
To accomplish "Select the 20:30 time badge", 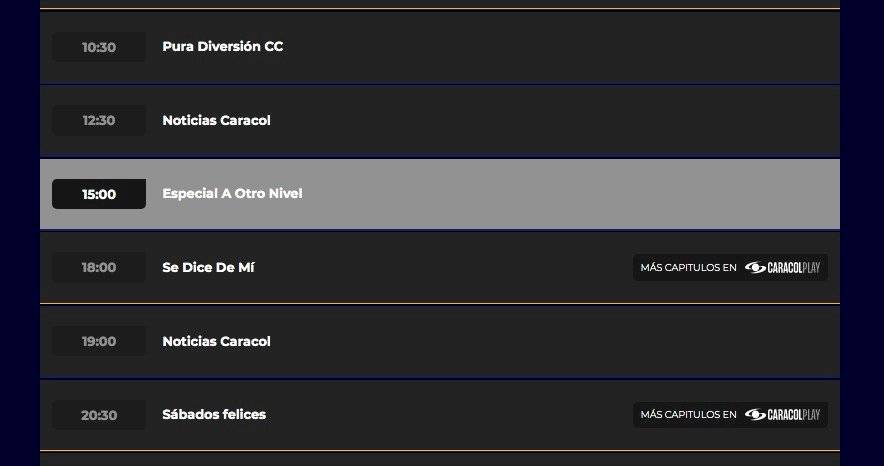I will click(99, 415).
